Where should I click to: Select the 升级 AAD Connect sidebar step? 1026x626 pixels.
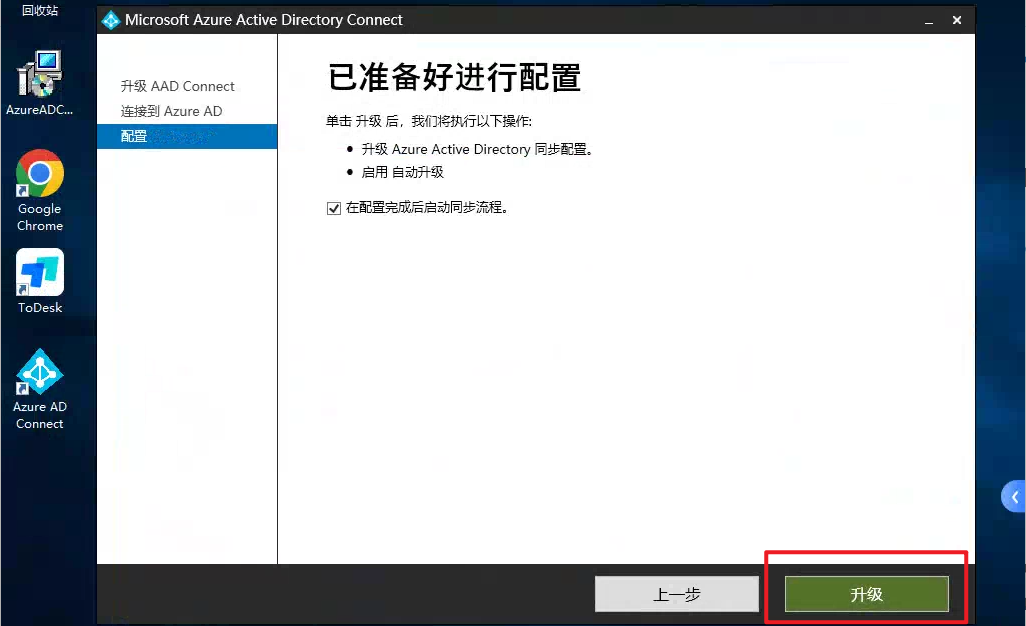pyautogui.click(x=178, y=86)
